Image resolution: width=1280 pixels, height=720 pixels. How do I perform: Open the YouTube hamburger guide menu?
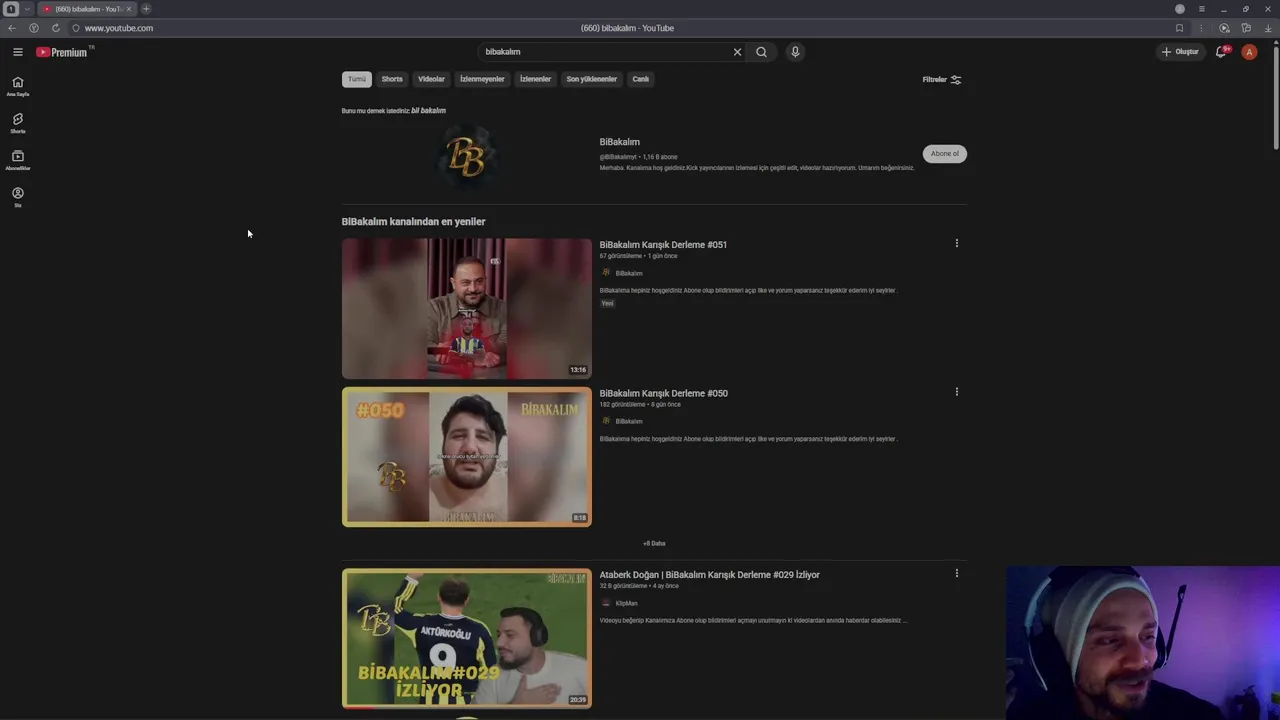(17, 52)
